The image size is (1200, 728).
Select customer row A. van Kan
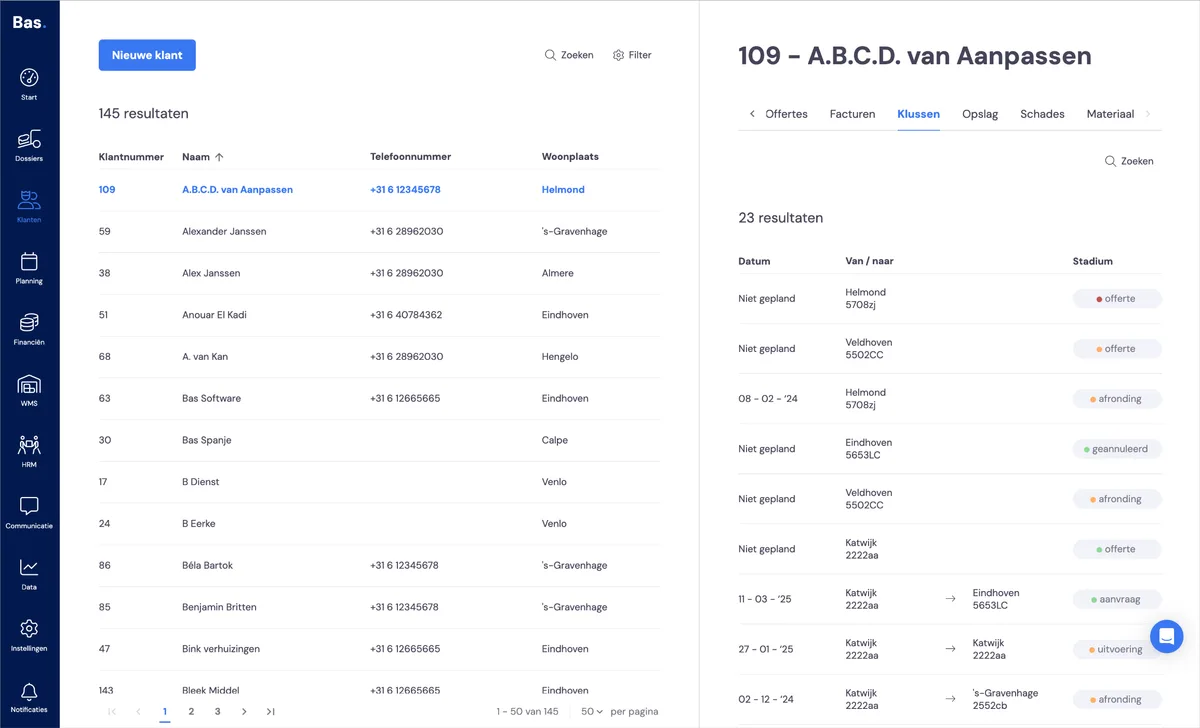pos(379,357)
